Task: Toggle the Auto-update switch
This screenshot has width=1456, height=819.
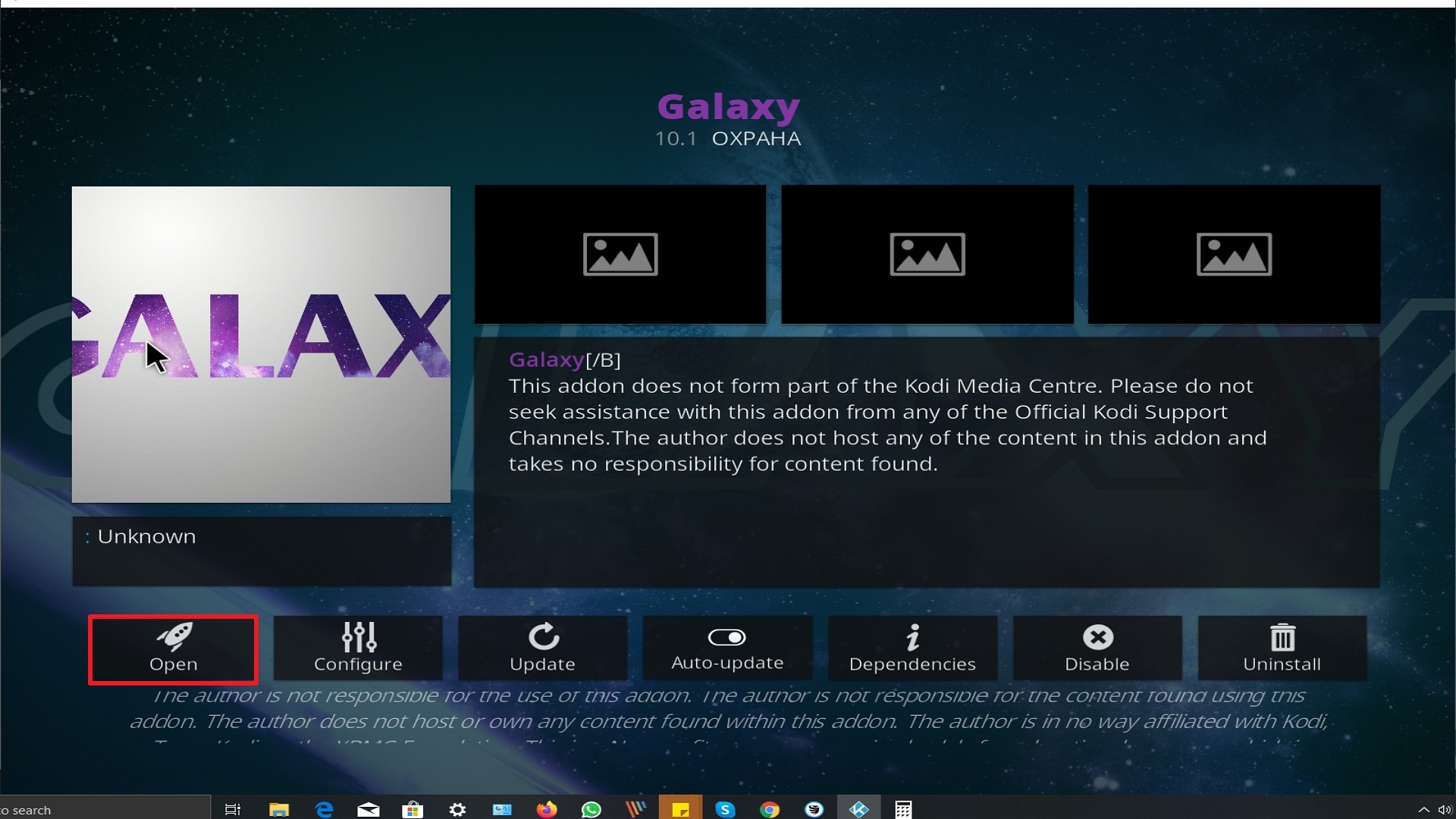Action: point(727,649)
